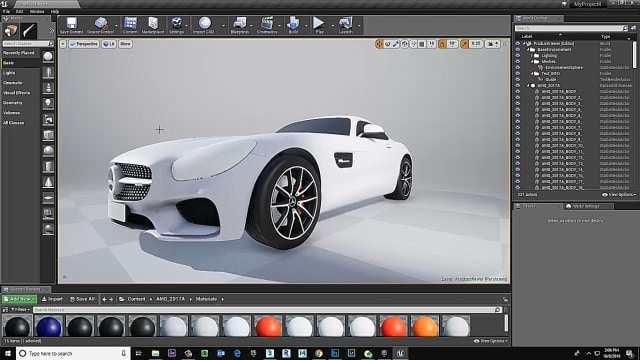Collapse the AMG_2017A tree node

(528, 86)
